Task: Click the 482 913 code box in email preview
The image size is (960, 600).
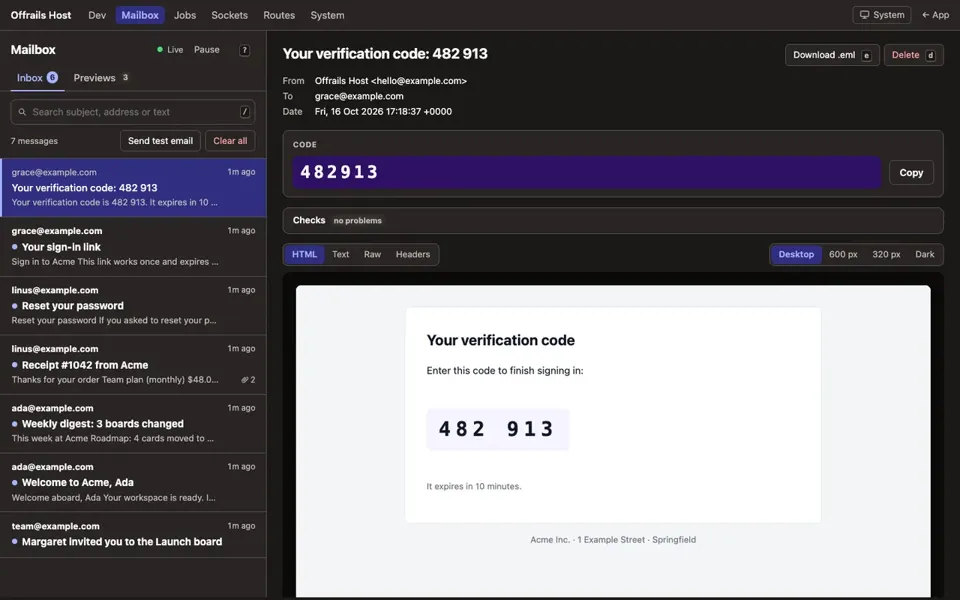Action: [498, 429]
